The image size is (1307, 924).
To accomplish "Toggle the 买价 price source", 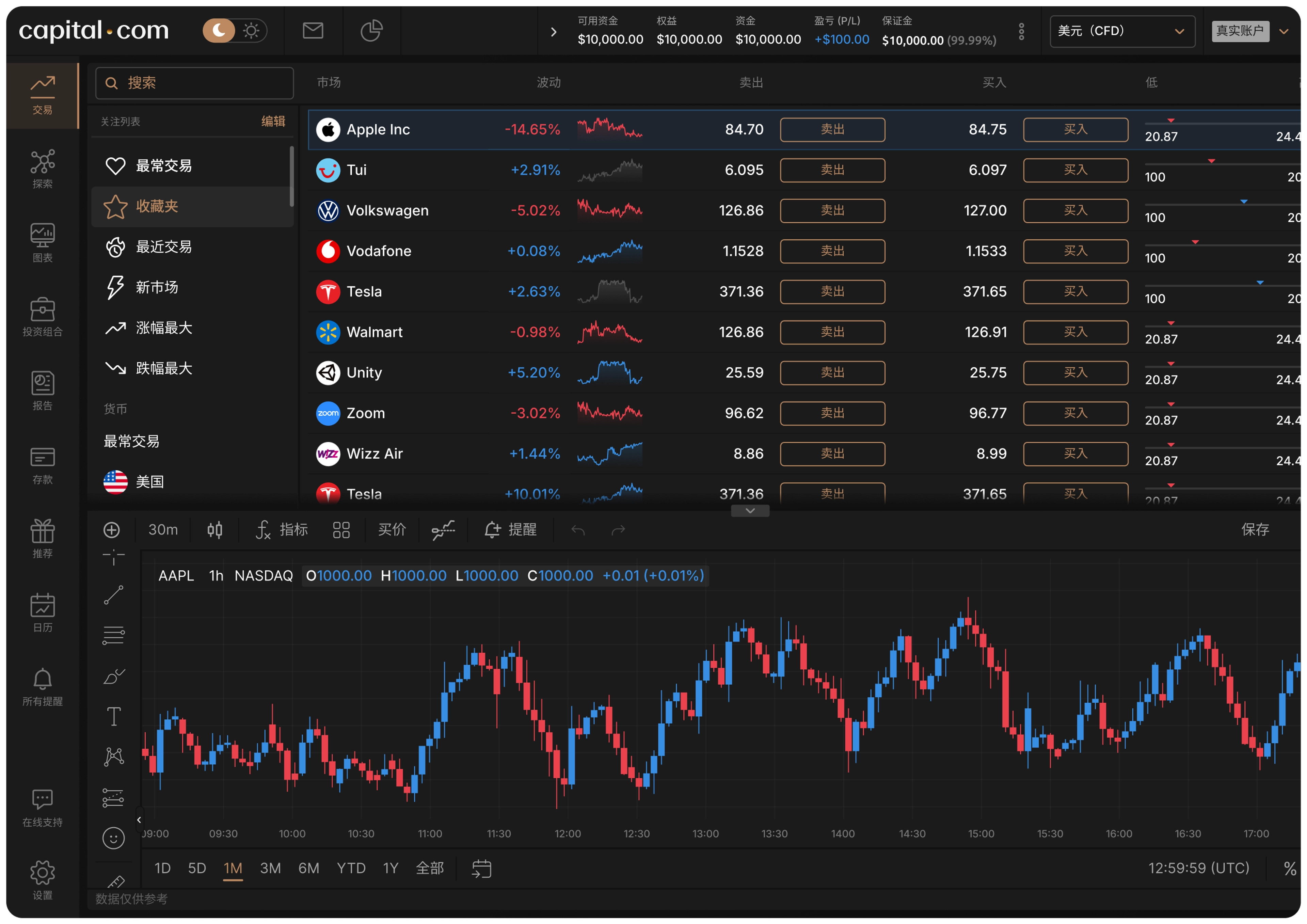I will coord(392,530).
